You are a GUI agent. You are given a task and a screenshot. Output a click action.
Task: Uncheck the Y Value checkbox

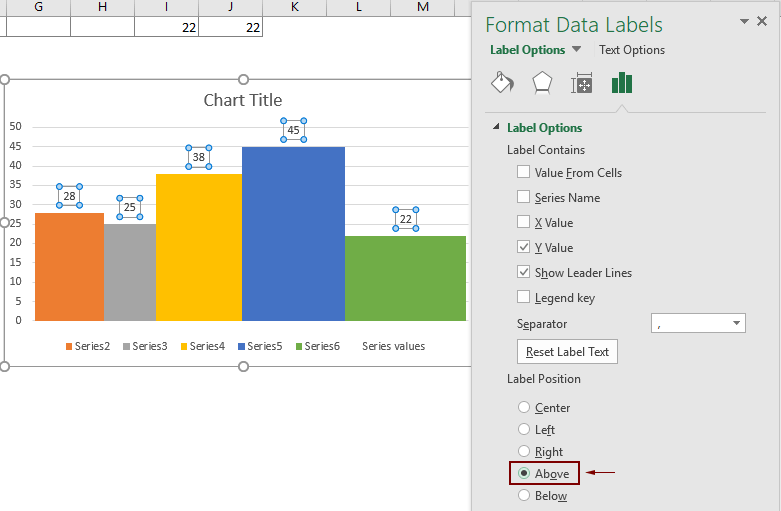tap(524, 247)
